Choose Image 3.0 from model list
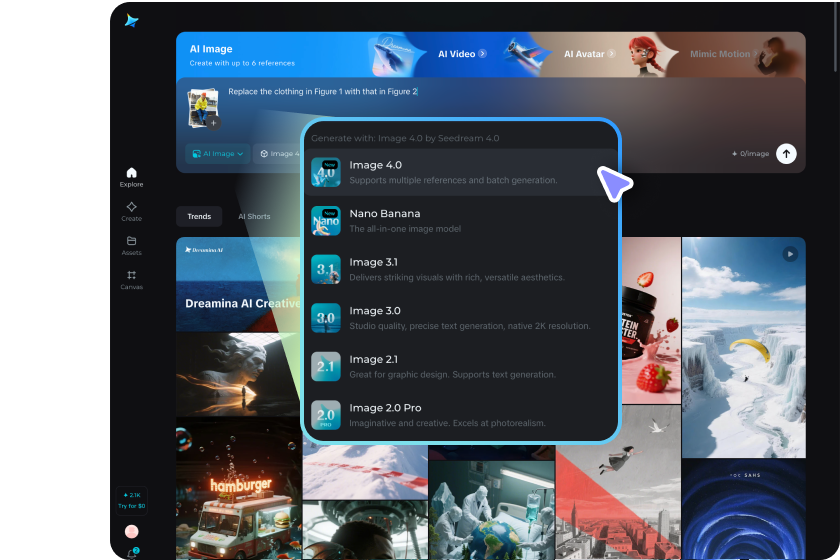Viewport: 840px width, 560px height. pyautogui.click(x=461, y=318)
